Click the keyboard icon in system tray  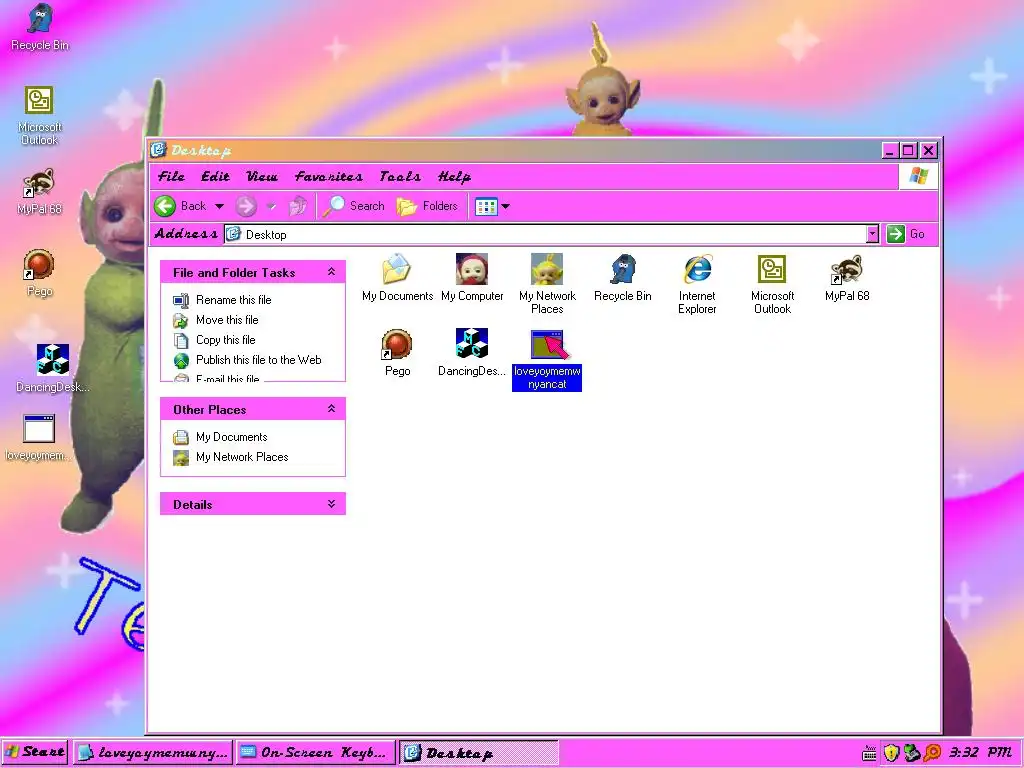point(869,753)
